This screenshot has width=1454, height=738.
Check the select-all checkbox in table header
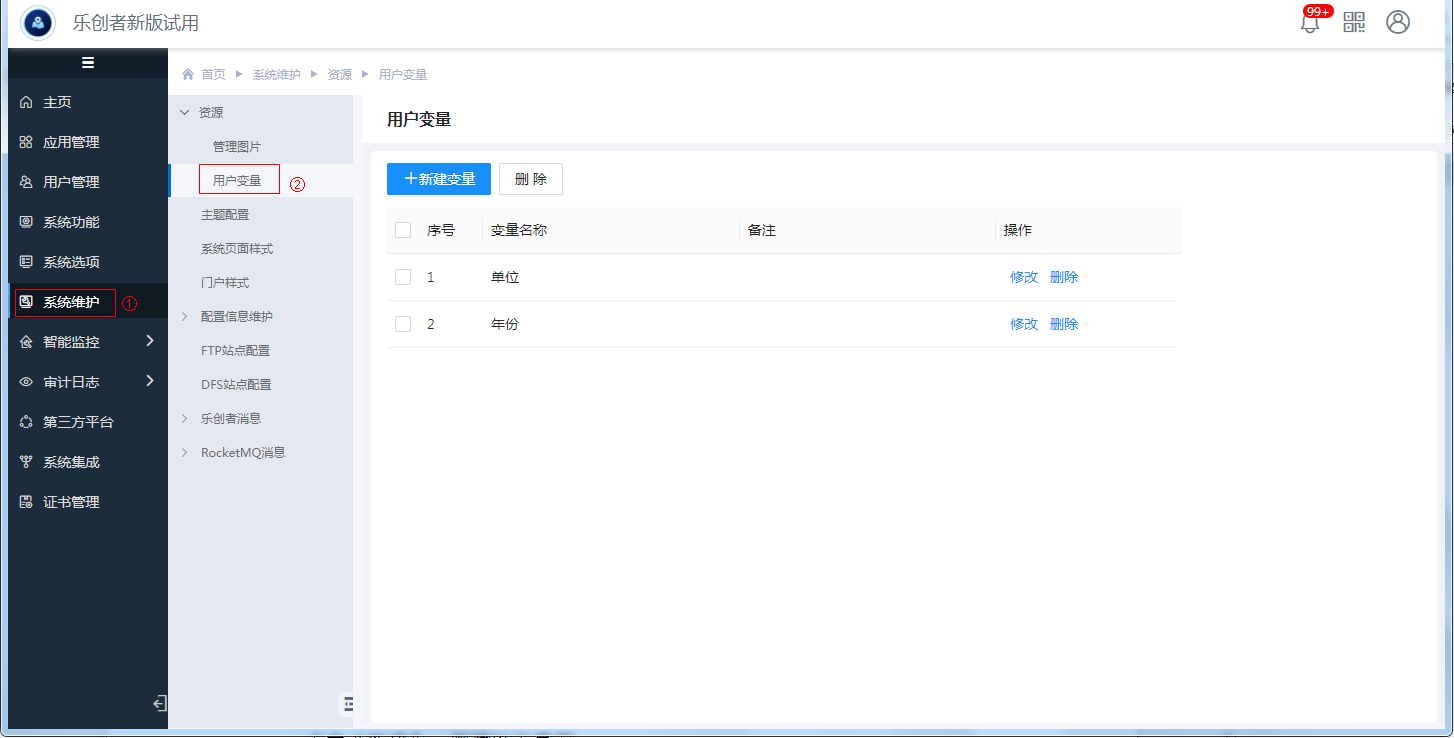point(403,230)
